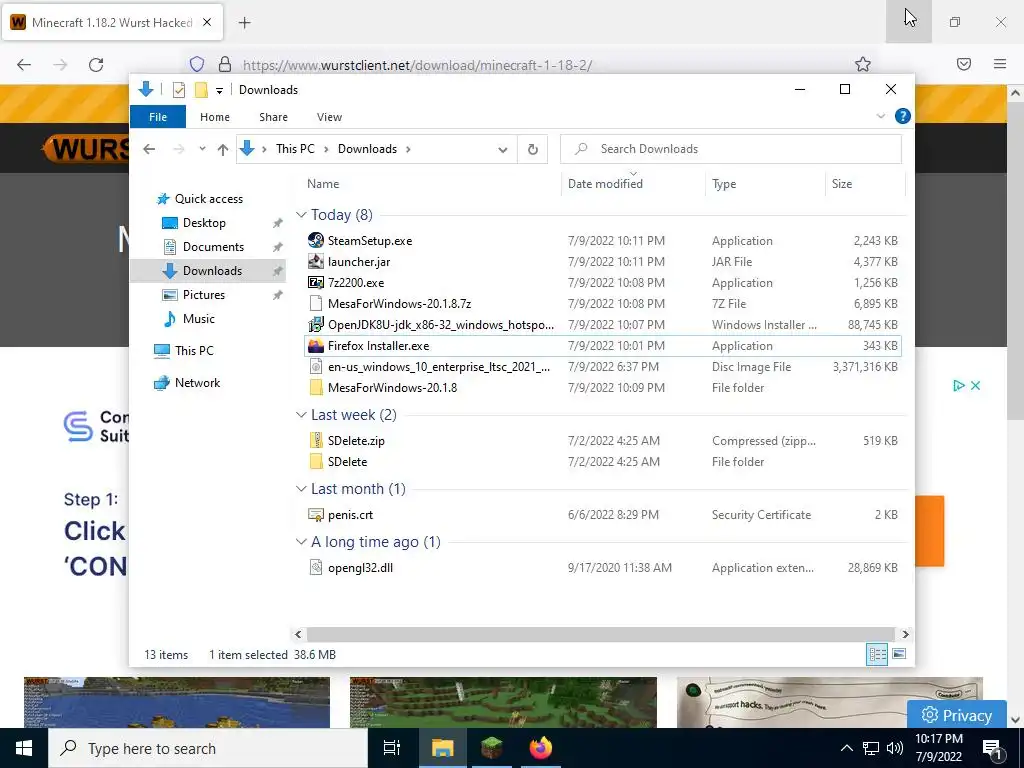Click the Windows taskbar search box
This screenshot has width=1024, height=768.
[208, 748]
